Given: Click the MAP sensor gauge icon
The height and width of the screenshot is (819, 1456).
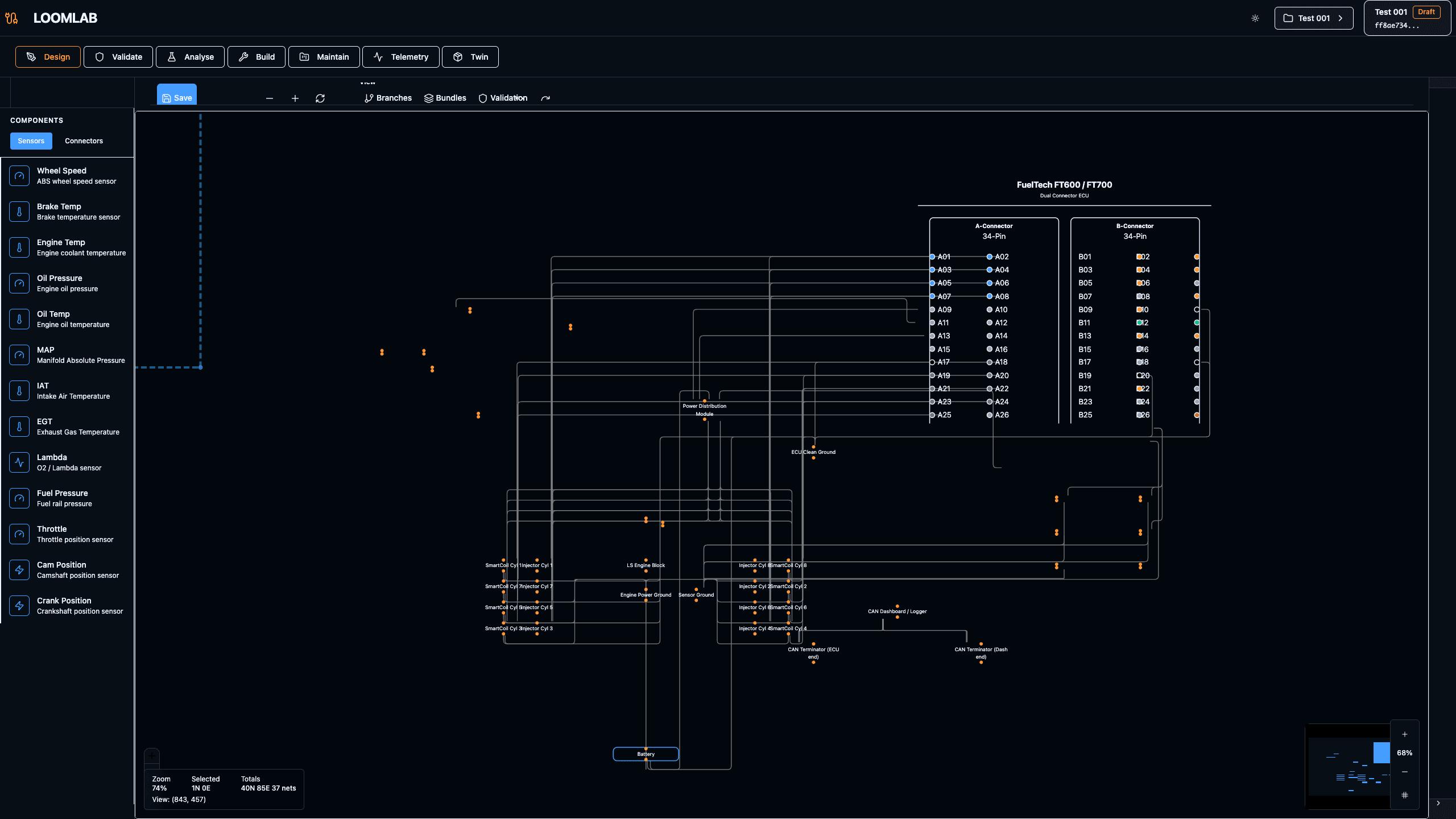Looking at the screenshot, I should pyautogui.click(x=19, y=354).
